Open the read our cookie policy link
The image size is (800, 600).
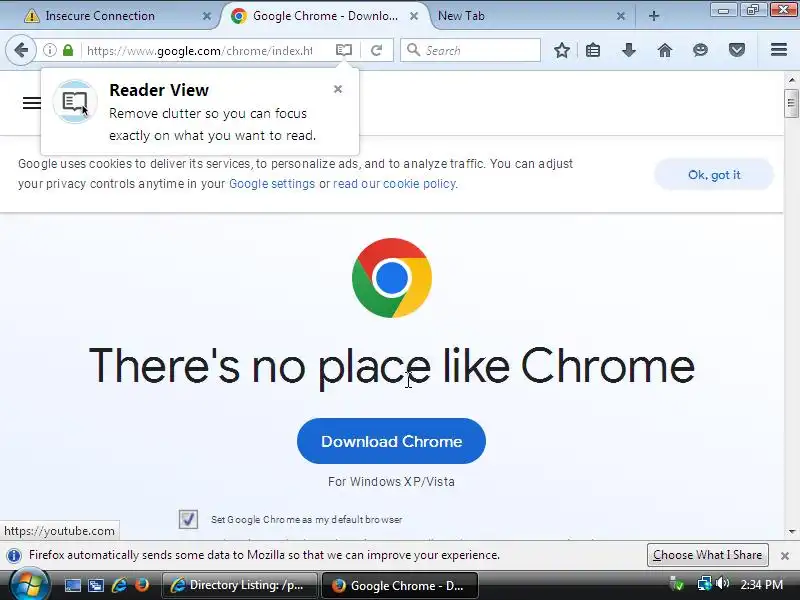tap(394, 184)
